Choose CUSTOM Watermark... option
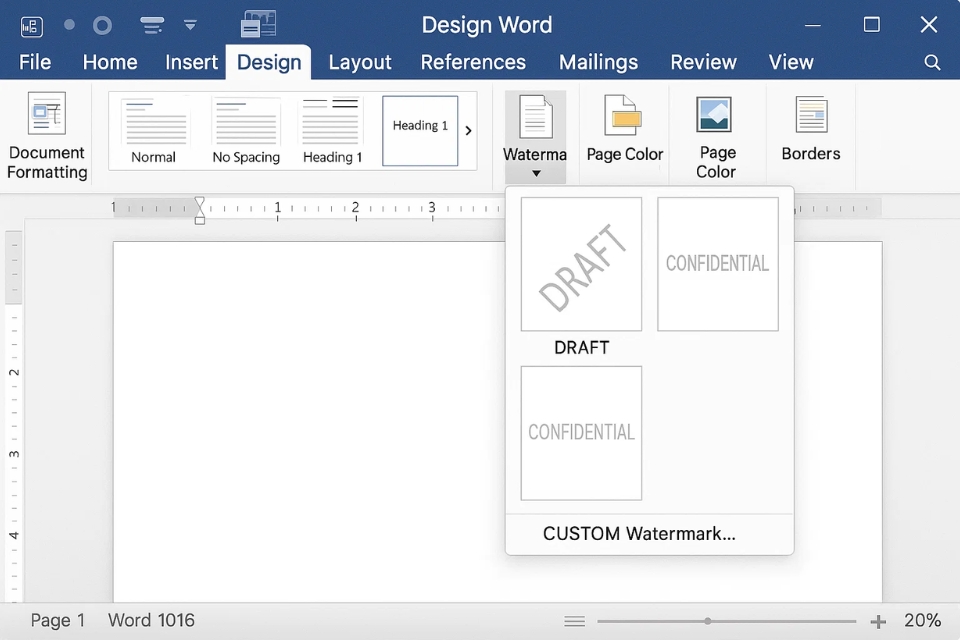The image size is (960, 640). (639, 534)
